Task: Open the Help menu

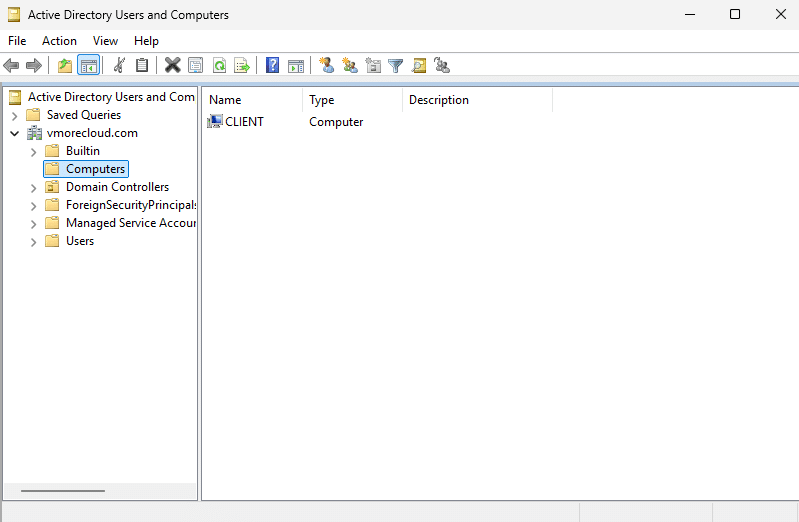Action: click(x=146, y=41)
